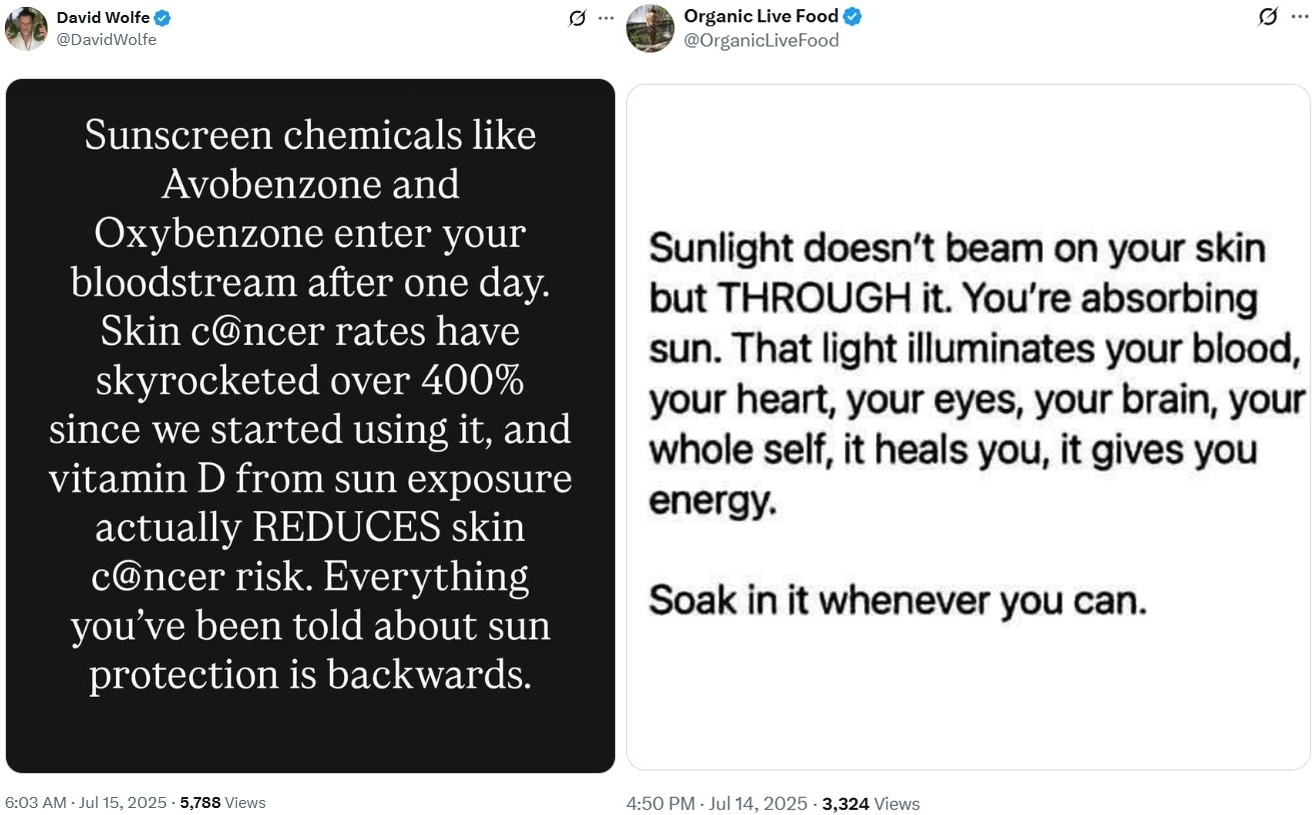Click the 4:50 PM Jul 14, 2025 timestamp
Viewport: 1312px width, 815px height.
(716, 804)
